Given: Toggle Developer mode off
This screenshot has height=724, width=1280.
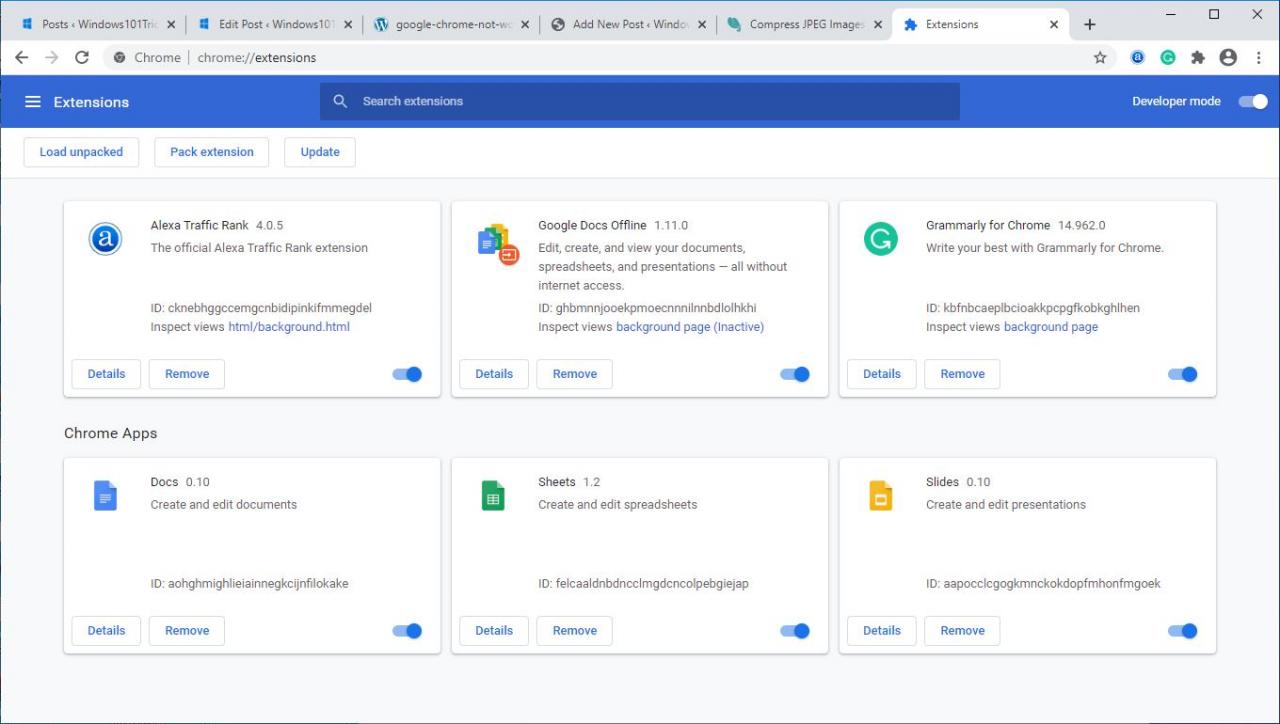Looking at the screenshot, I should pyautogui.click(x=1253, y=101).
